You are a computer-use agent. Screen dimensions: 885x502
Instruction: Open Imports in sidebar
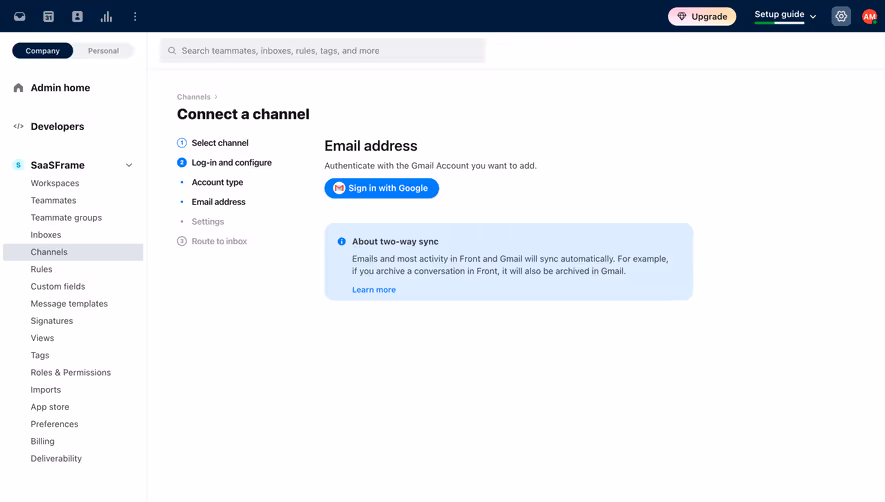click(x=46, y=390)
